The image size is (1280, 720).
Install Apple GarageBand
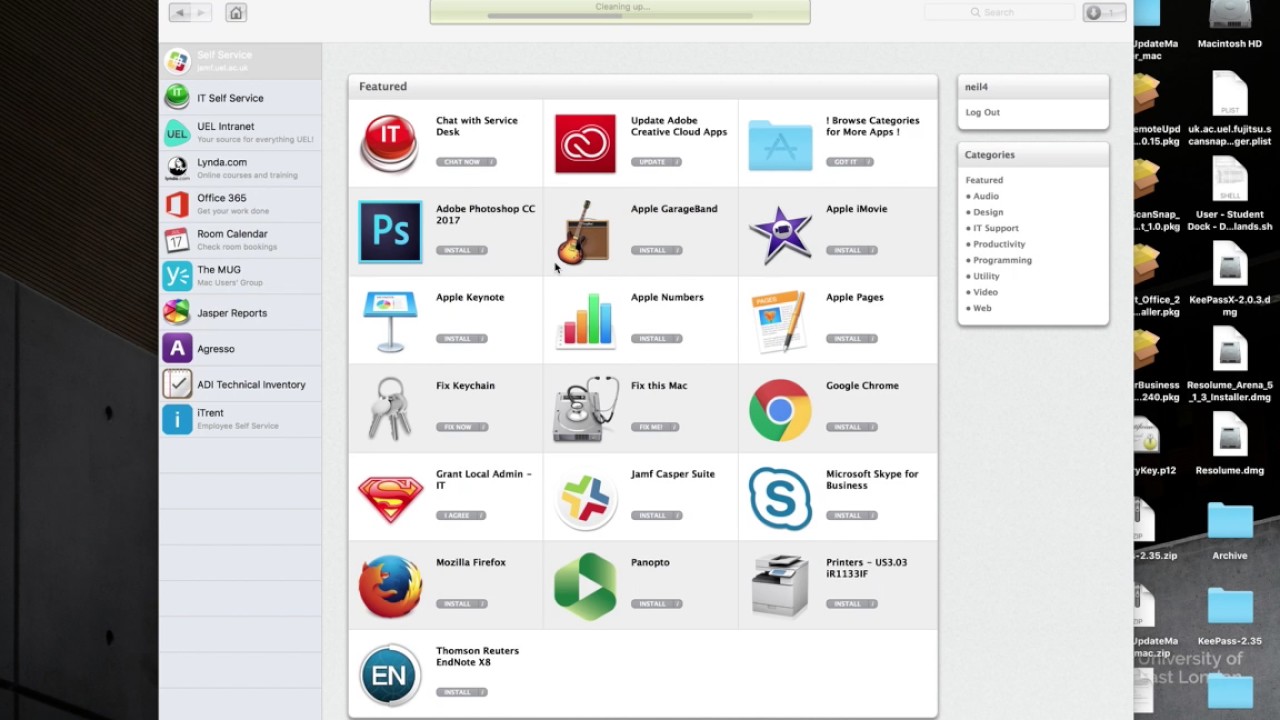[x=656, y=250]
